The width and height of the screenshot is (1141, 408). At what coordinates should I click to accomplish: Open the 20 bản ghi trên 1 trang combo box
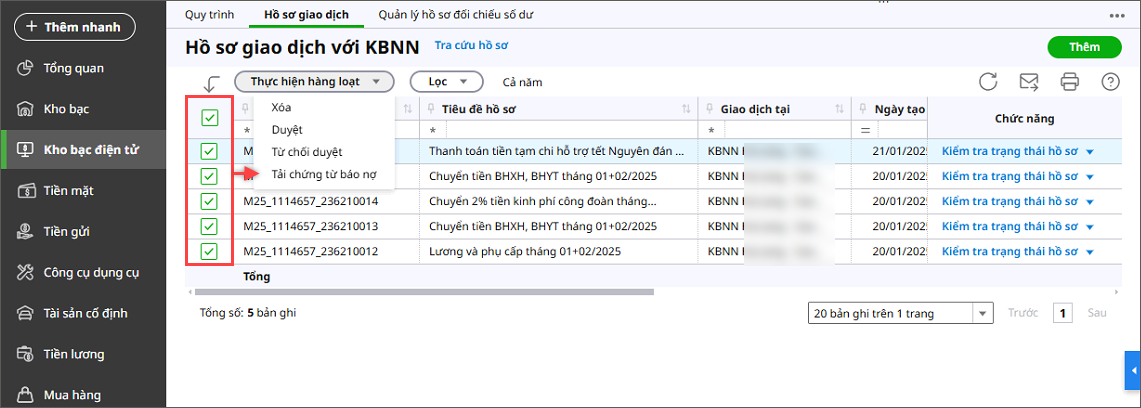tap(901, 314)
